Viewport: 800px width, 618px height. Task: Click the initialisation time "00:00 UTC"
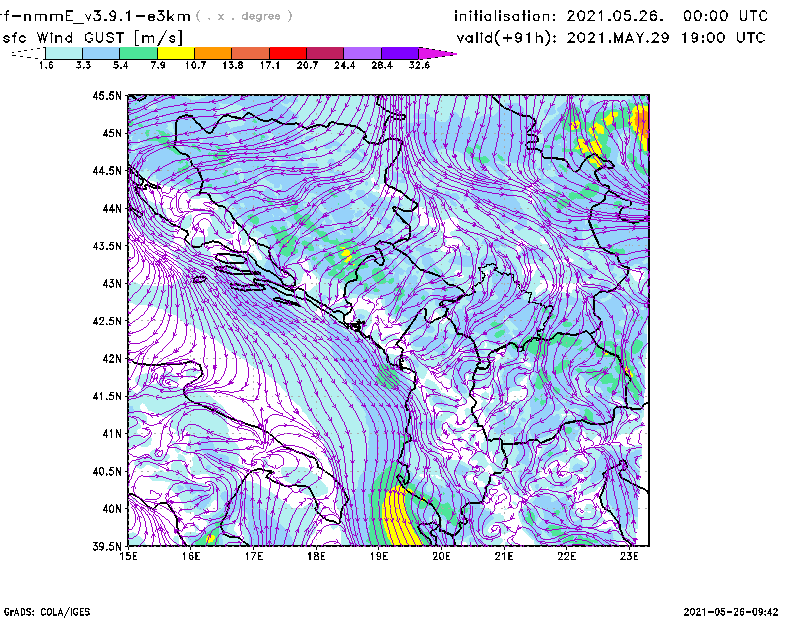click(725, 16)
